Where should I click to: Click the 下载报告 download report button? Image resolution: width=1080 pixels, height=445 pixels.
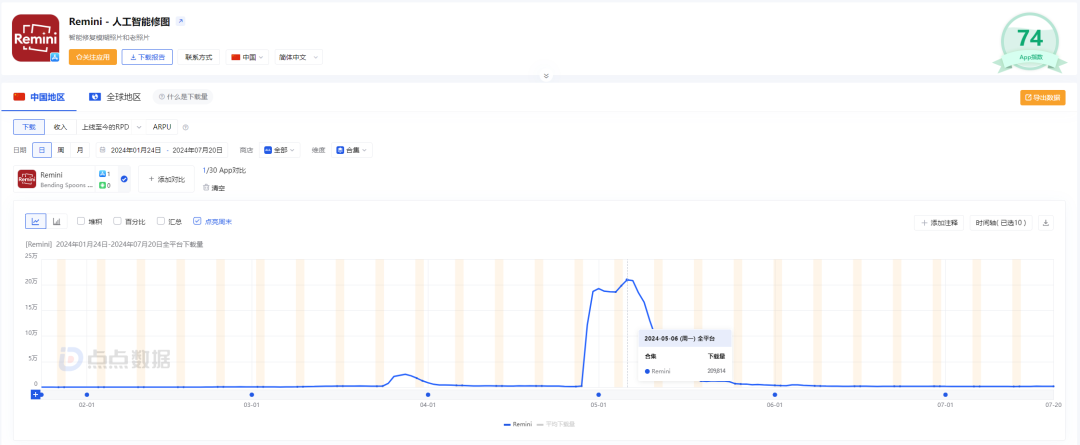coord(147,57)
